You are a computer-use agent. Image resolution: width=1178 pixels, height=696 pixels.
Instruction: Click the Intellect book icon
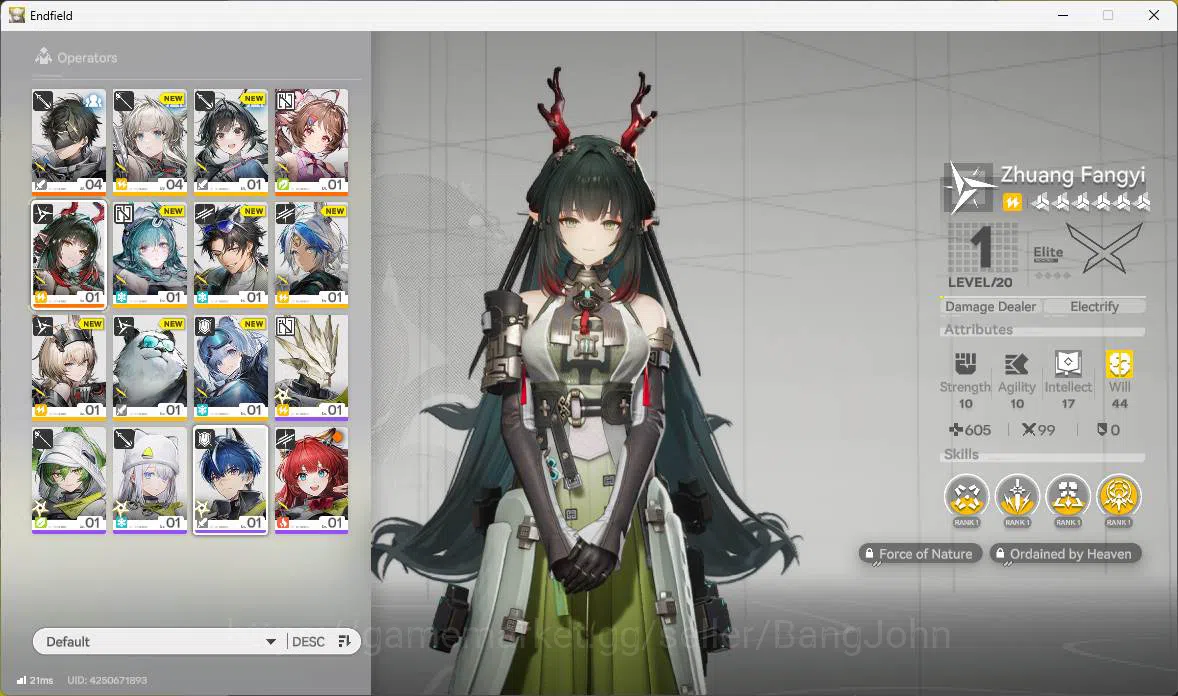pos(1068,365)
